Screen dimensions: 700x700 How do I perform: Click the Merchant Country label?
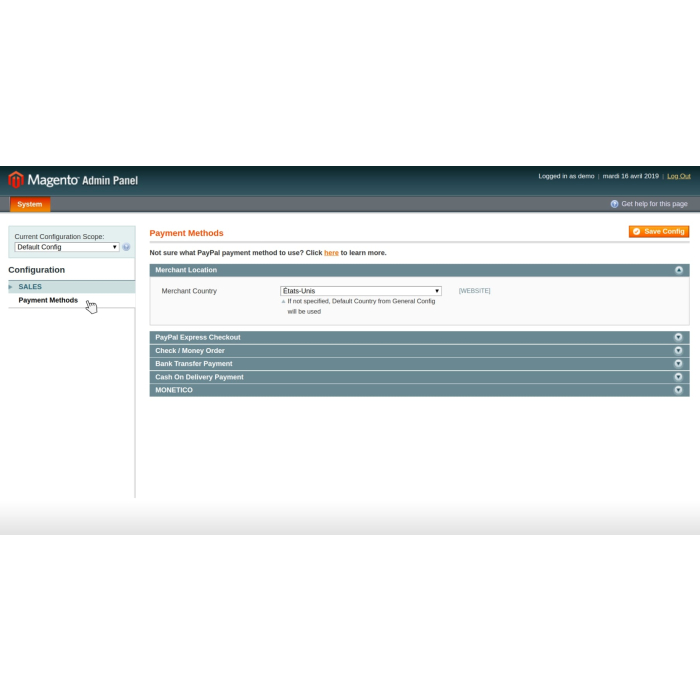tap(189, 291)
